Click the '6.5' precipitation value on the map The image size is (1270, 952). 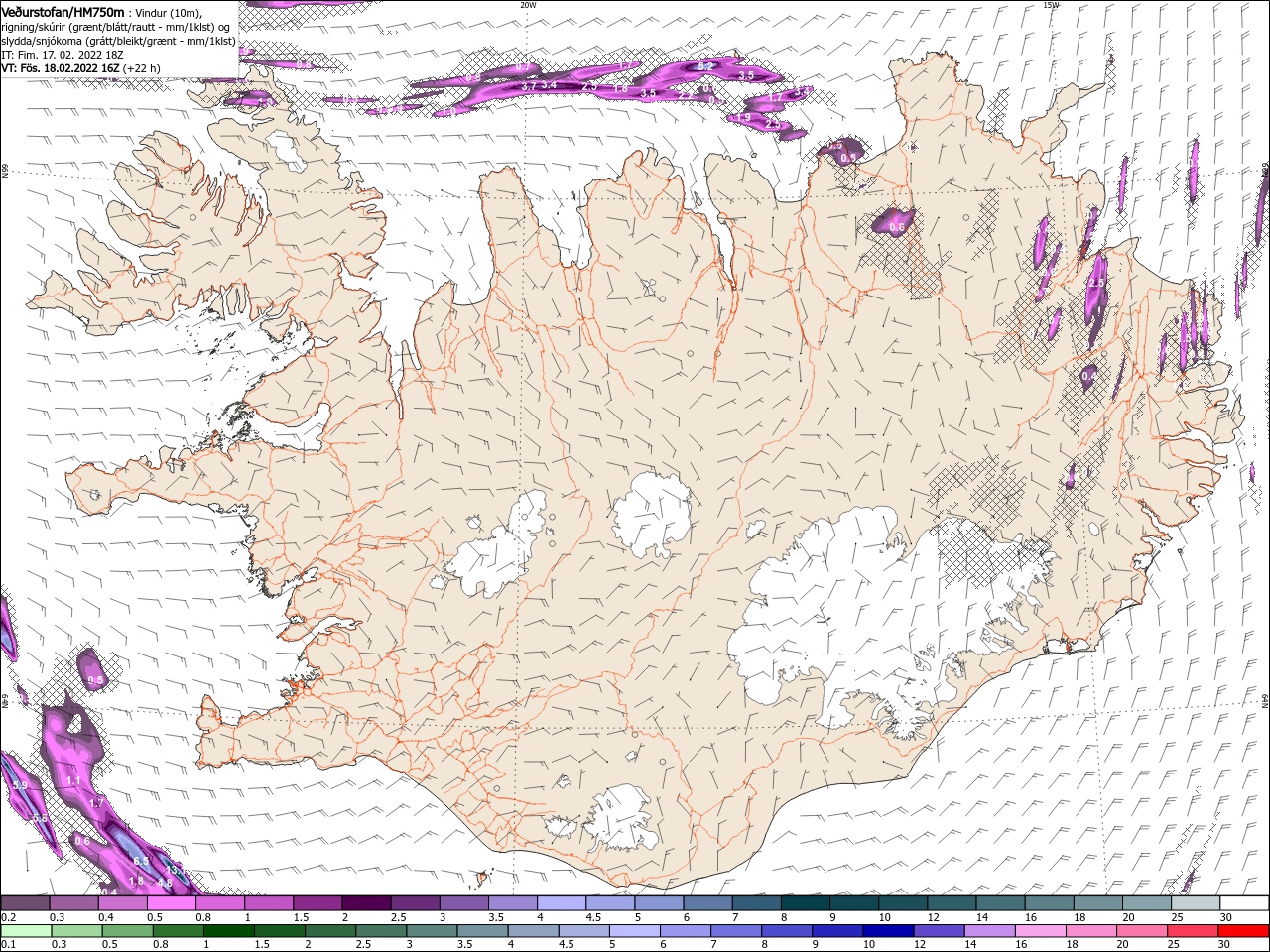pyautogui.click(x=141, y=861)
